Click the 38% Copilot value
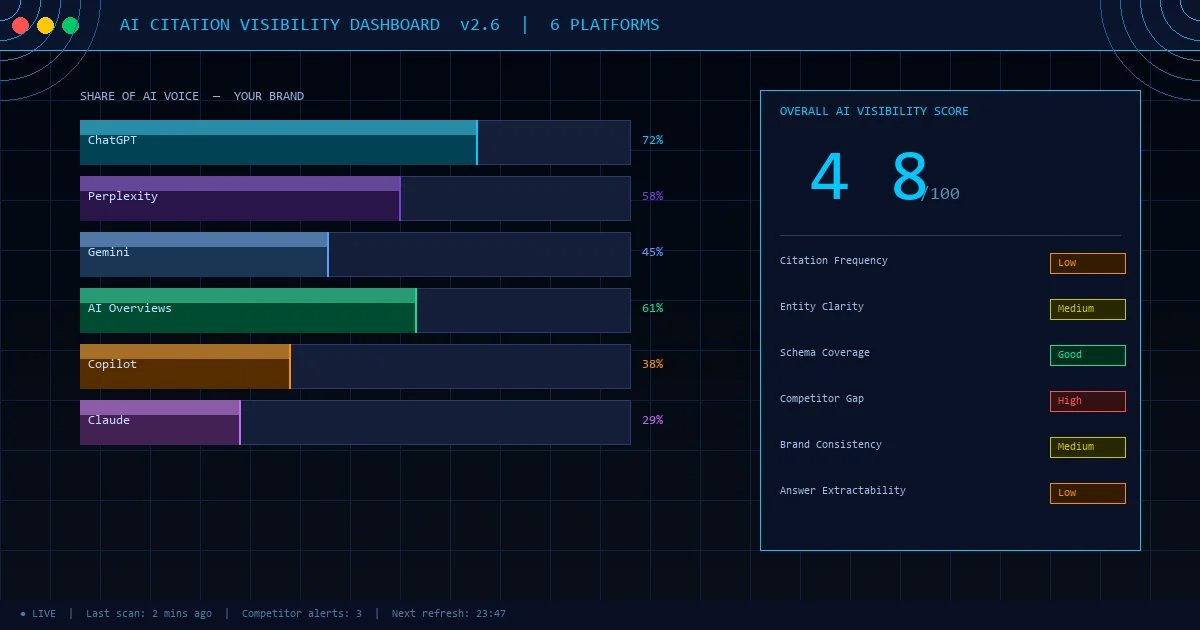 coord(652,364)
